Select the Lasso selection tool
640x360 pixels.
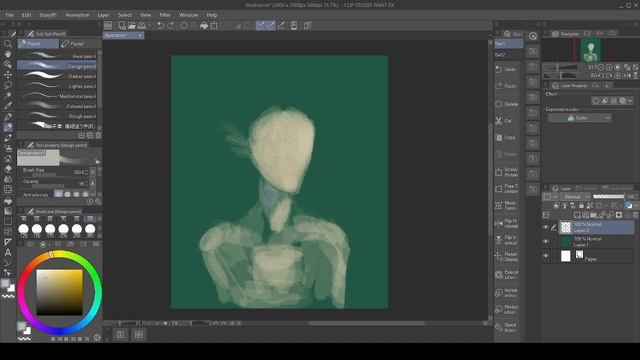pos(8,85)
